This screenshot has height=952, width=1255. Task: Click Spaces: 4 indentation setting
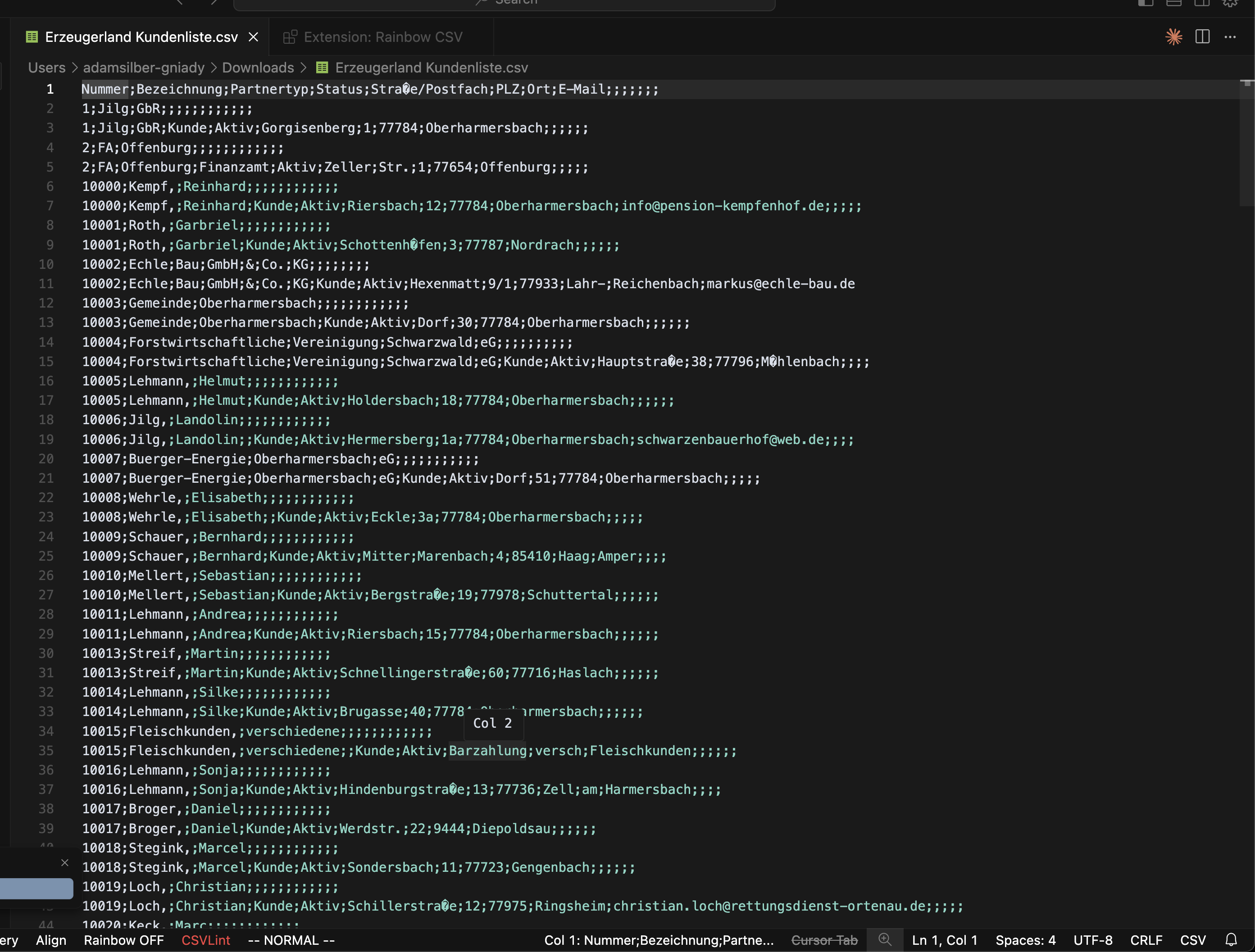[x=1025, y=940]
